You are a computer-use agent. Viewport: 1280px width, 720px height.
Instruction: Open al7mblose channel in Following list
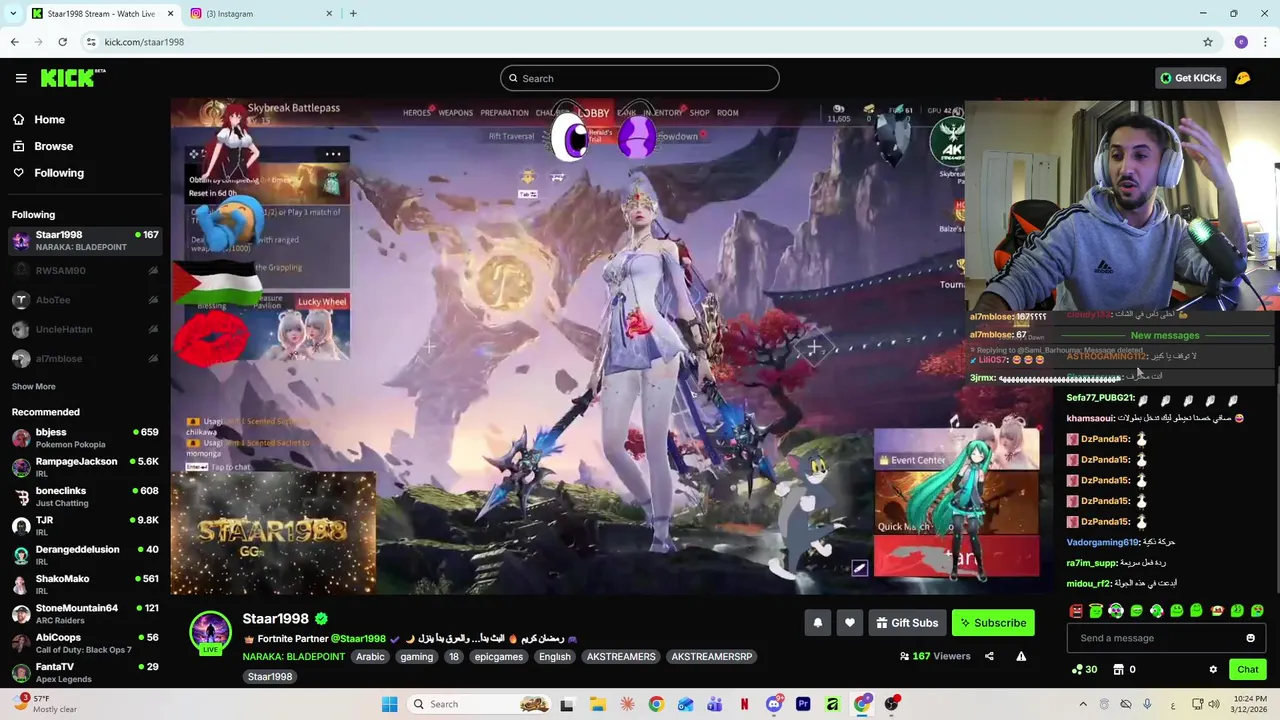85,358
